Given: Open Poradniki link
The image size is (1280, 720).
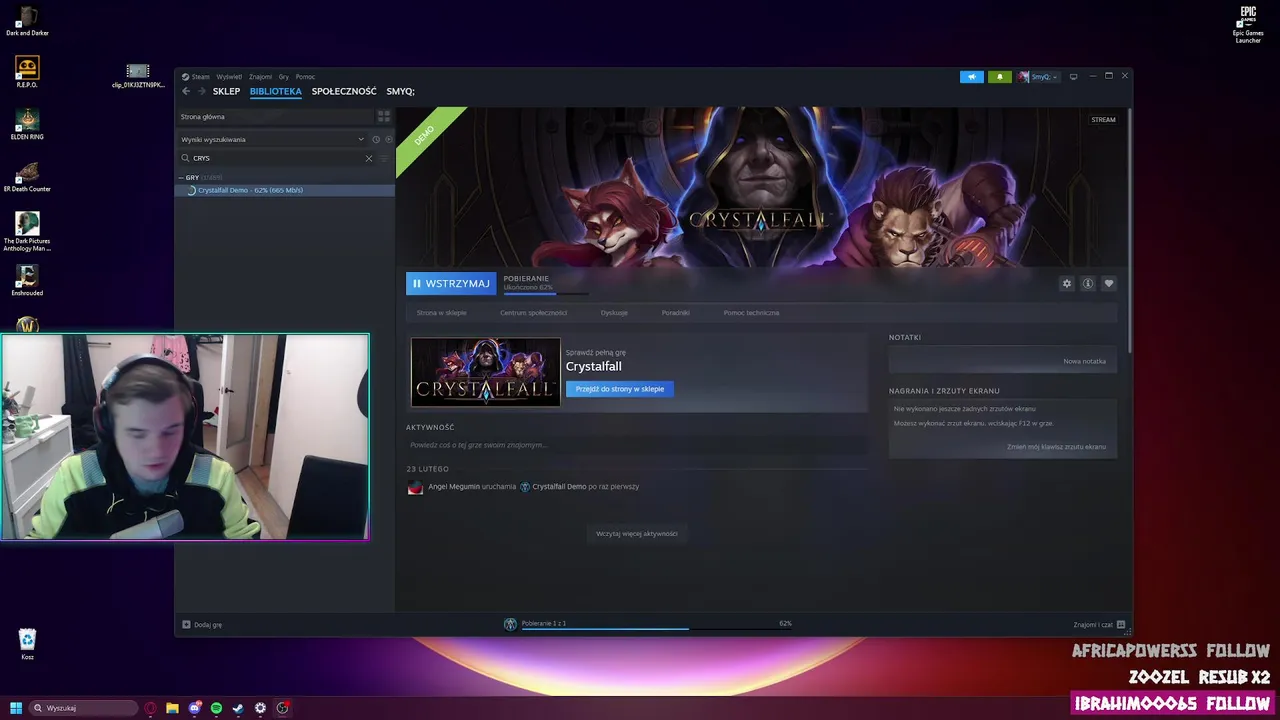Looking at the screenshot, I should tap(675, 313).
